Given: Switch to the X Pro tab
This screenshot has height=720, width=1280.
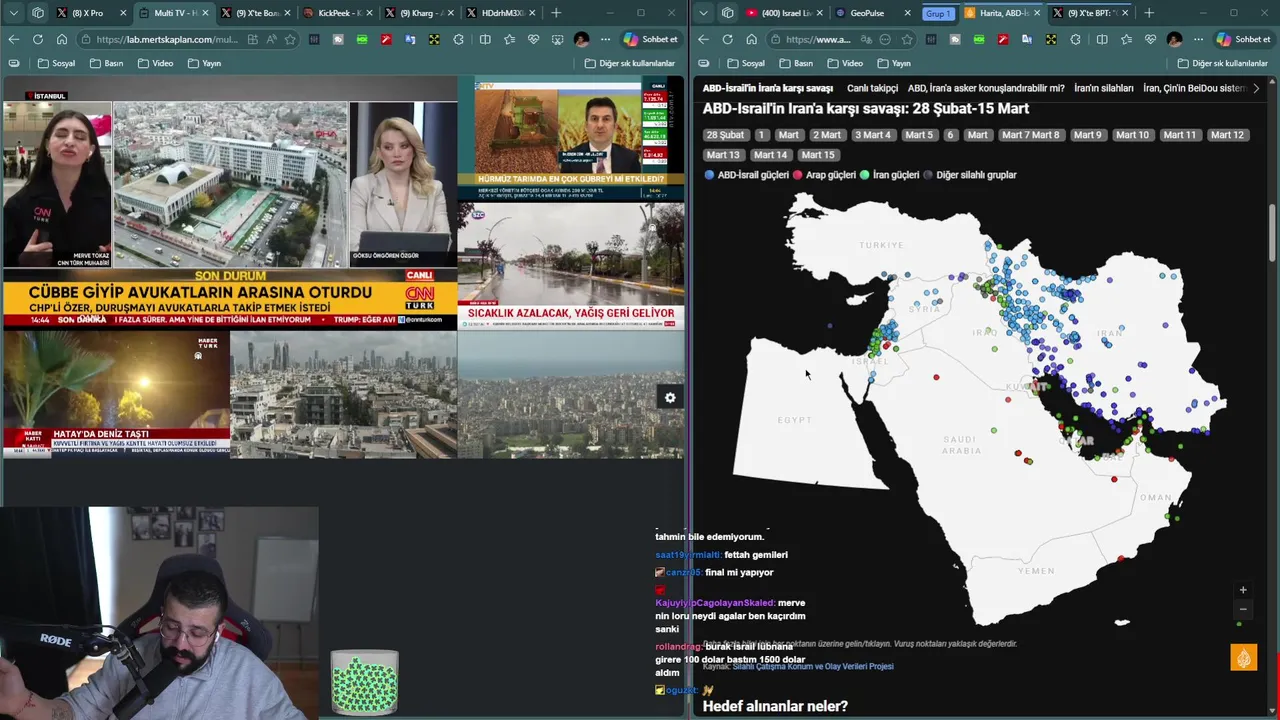Looking at the screenshot, I should (91, 13).
